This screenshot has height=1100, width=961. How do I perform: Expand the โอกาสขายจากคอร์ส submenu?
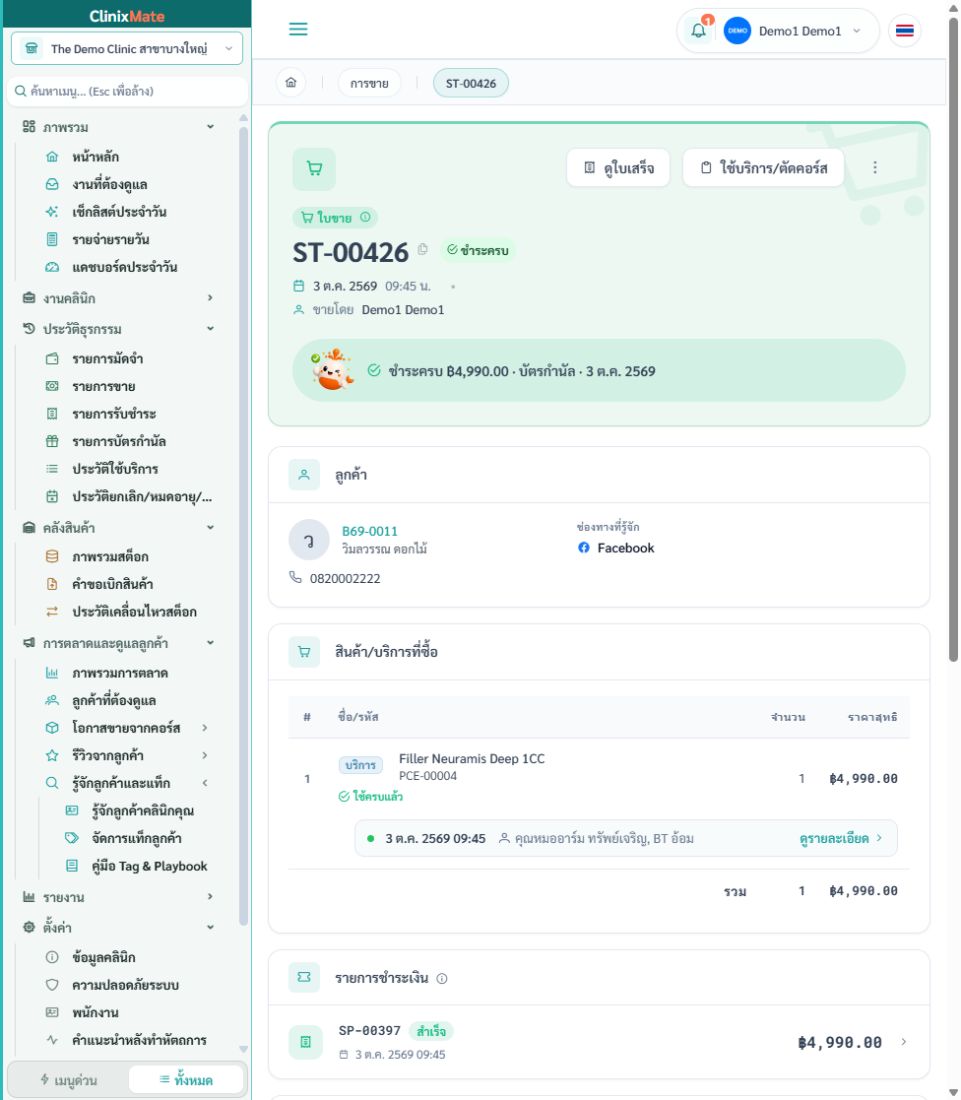(204, 727)
